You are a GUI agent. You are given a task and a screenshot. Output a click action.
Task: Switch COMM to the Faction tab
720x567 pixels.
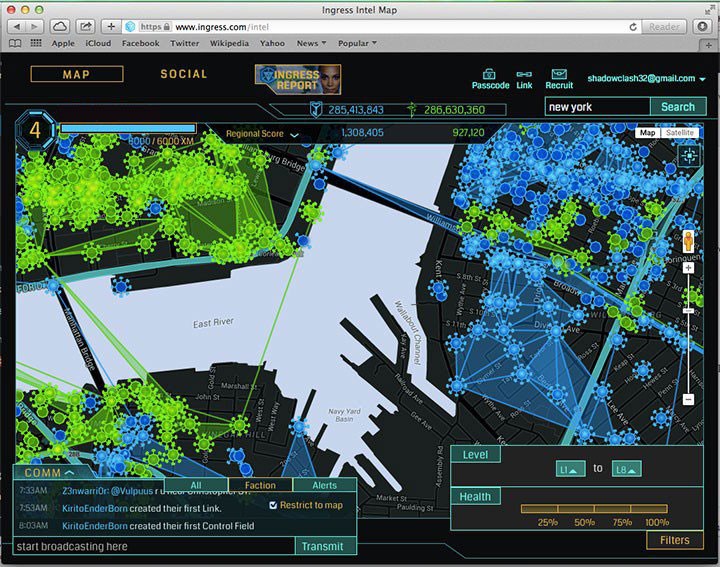pos(260,485)
